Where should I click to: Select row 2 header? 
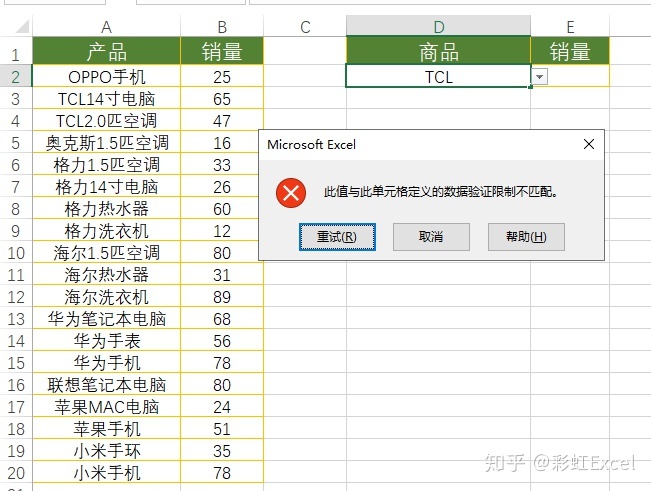pyautogui.click(x=16, y=77)
